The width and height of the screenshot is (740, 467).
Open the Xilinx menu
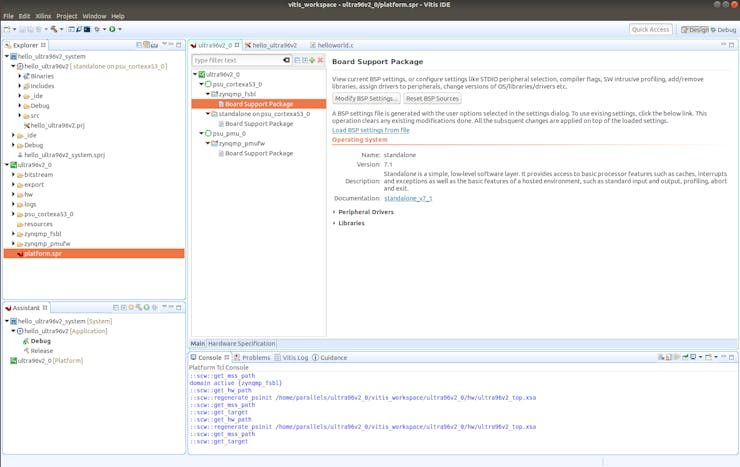(43, 16)
